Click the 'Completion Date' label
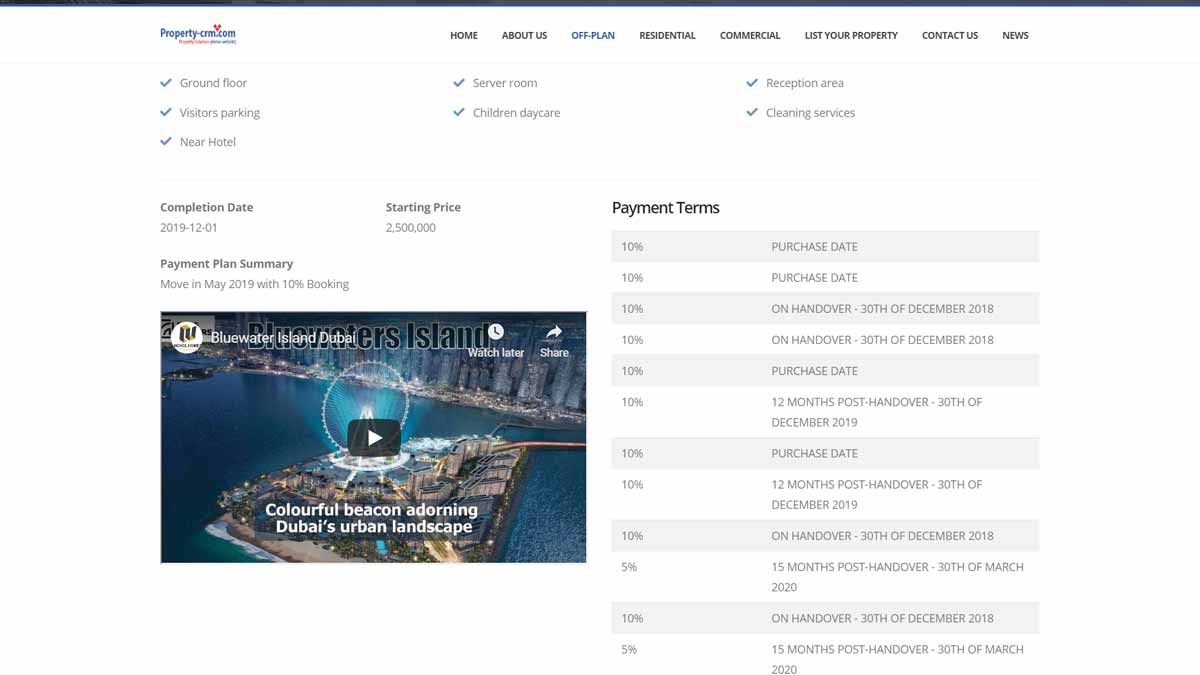The height and width of the screenshot is (675, 1200). 207,207
